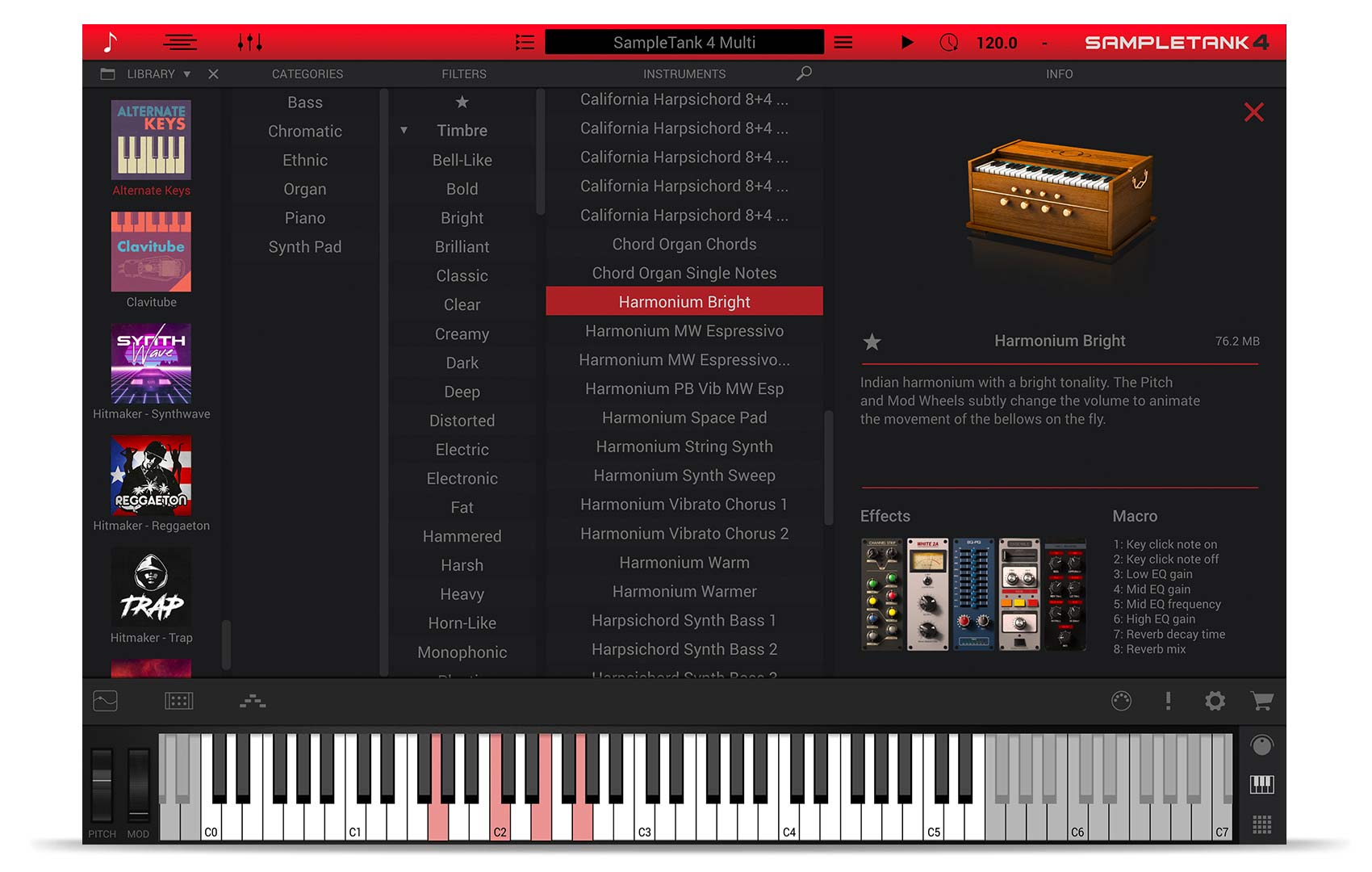Open the shopping cart store icon
The width and height of the screenshot is (1372, 872).
pos(1261,701)
